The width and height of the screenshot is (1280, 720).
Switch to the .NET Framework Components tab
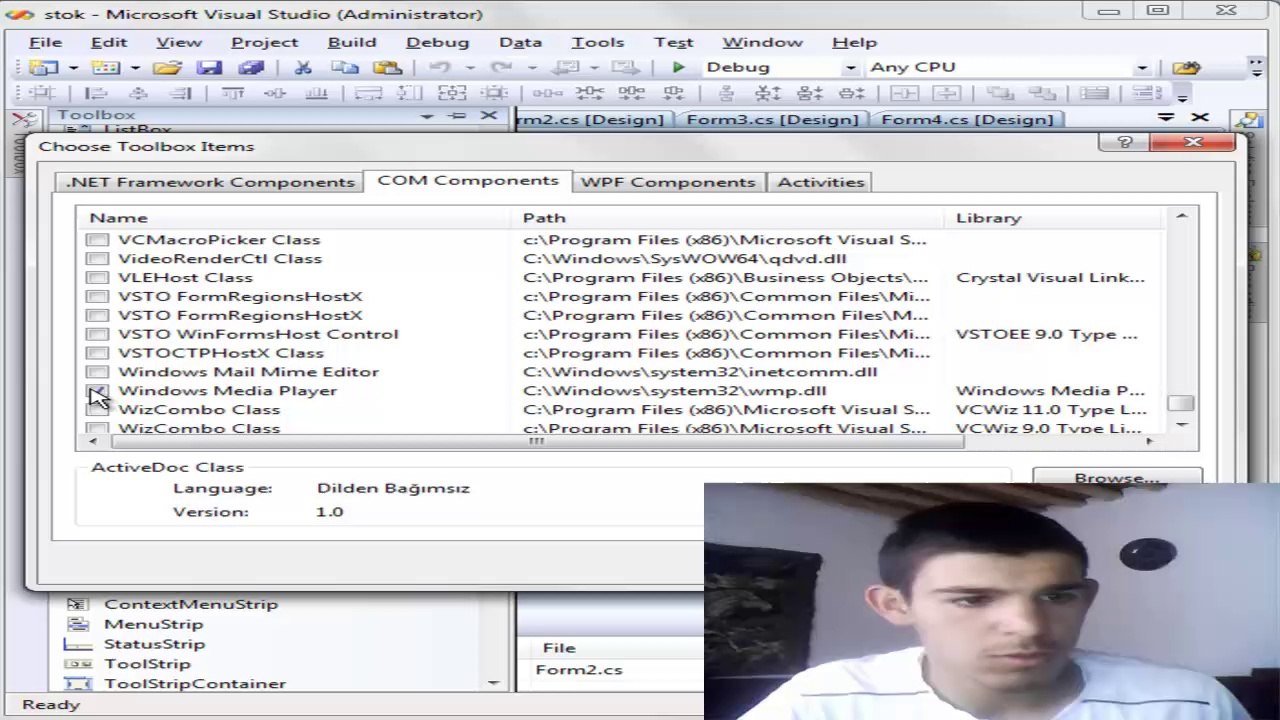coord(210,182)
